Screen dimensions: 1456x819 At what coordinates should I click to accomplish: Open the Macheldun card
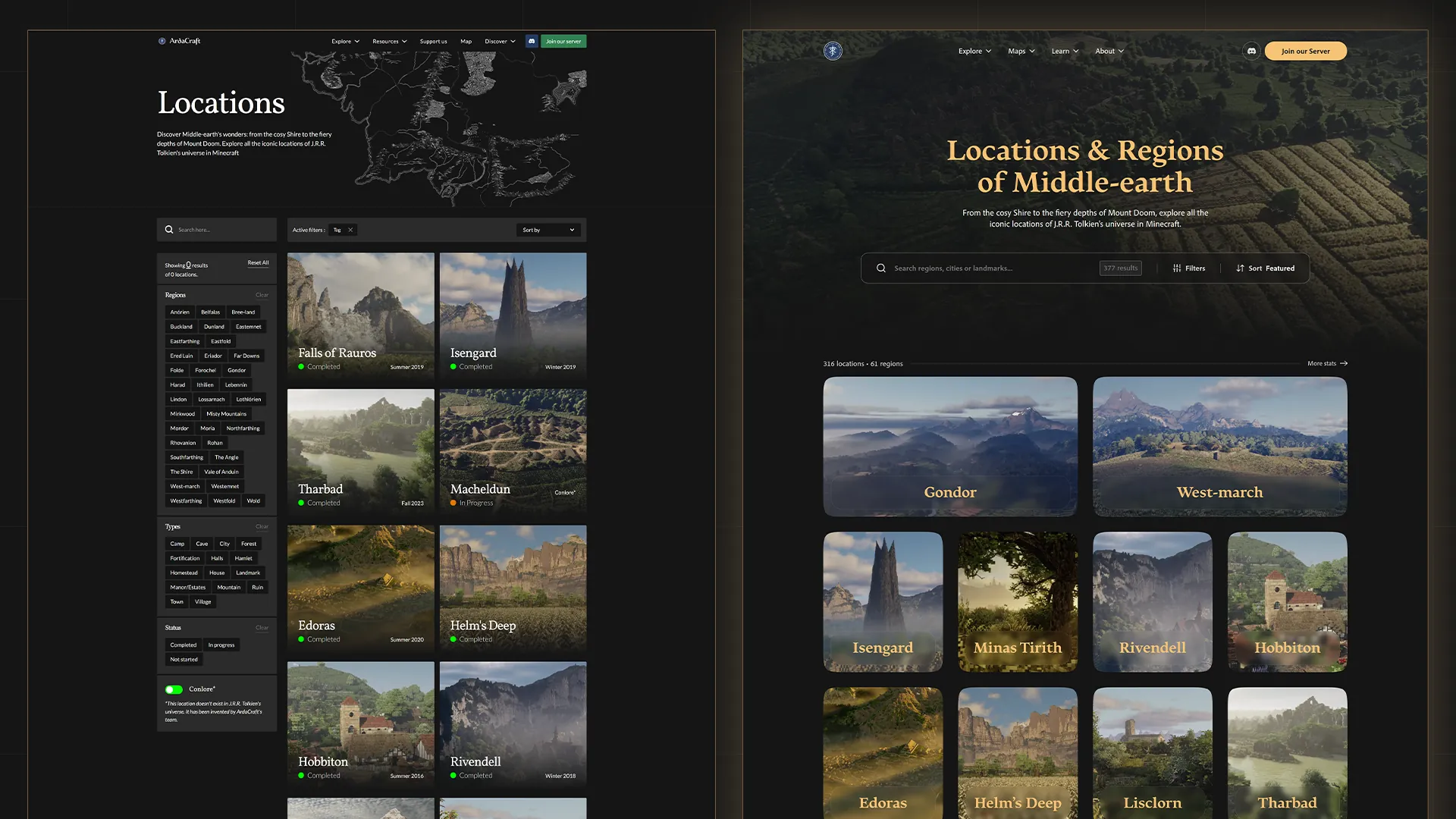pyautogui.click(x=513, y=450)
